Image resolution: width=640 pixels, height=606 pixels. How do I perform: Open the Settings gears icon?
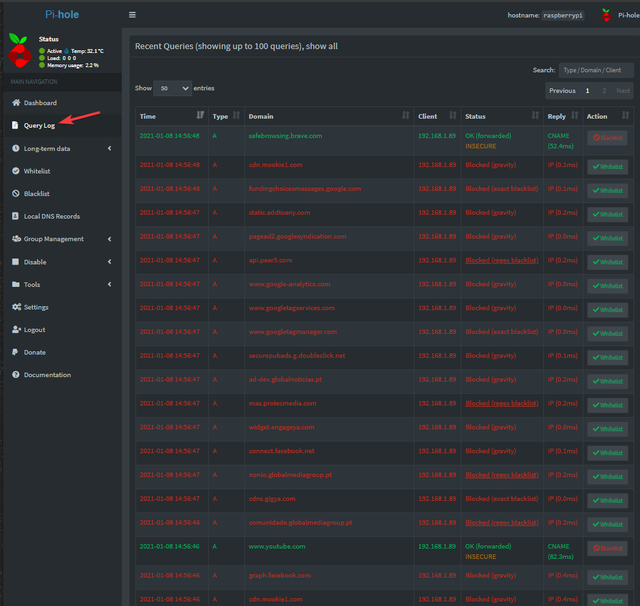click(x=16, y=307)
